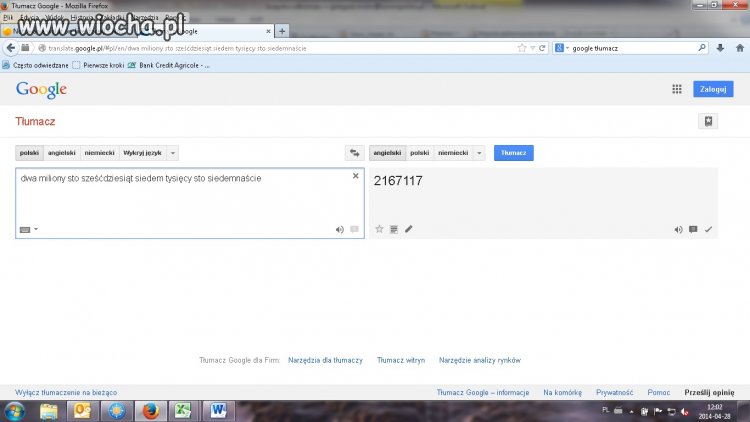
Task: Open URL history dropdown arrow
Action: pyautogui.click(x=532, y=48)
